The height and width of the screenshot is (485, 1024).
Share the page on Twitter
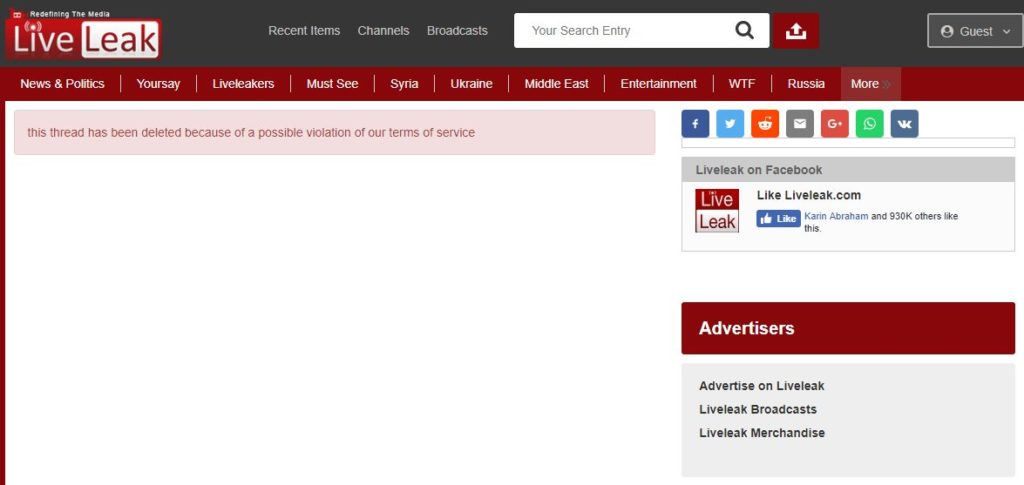730,124
